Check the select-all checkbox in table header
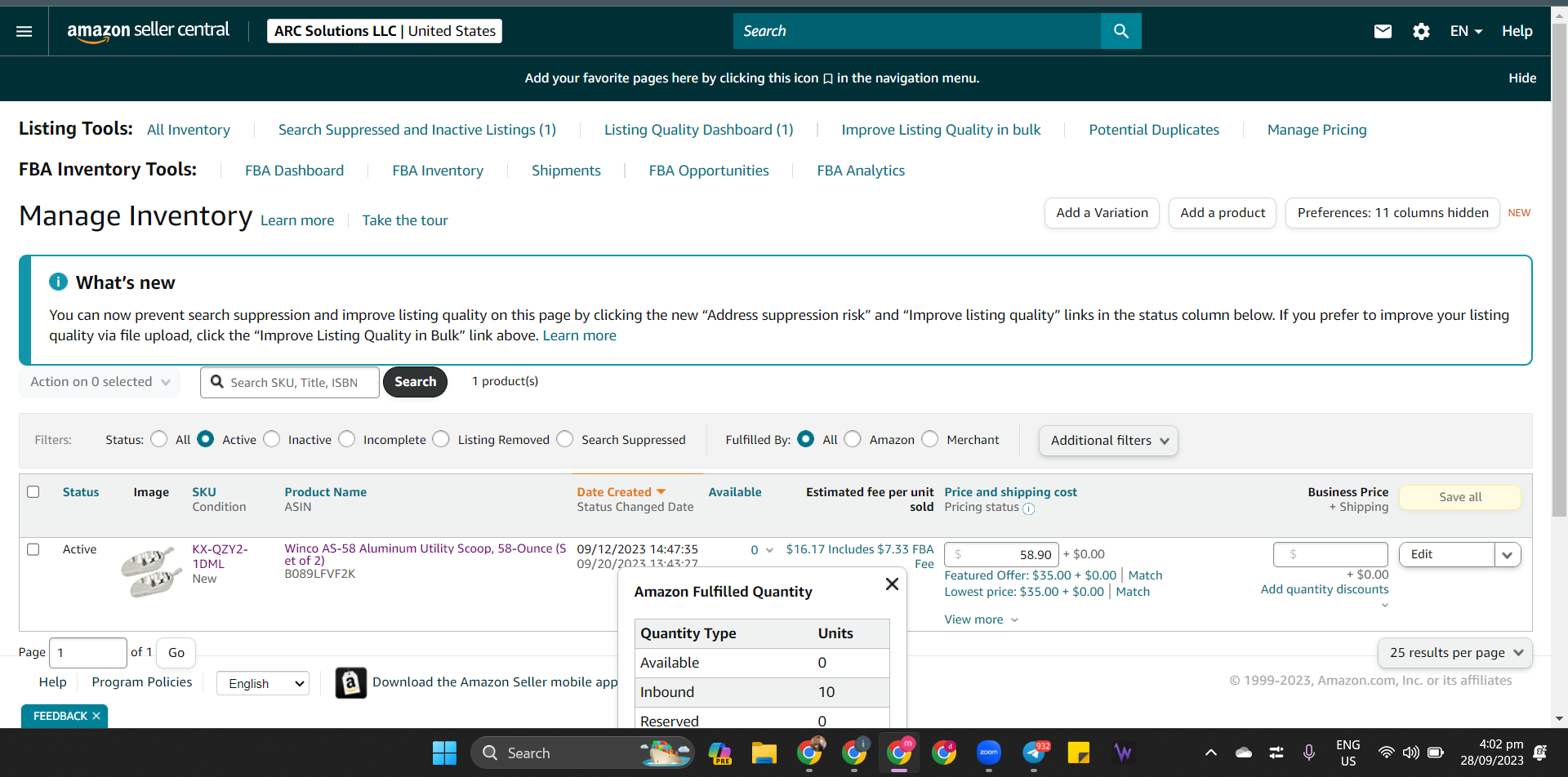Image resolution: width=1568 pixels, height=777 pixels. click(x=33, y=491)
